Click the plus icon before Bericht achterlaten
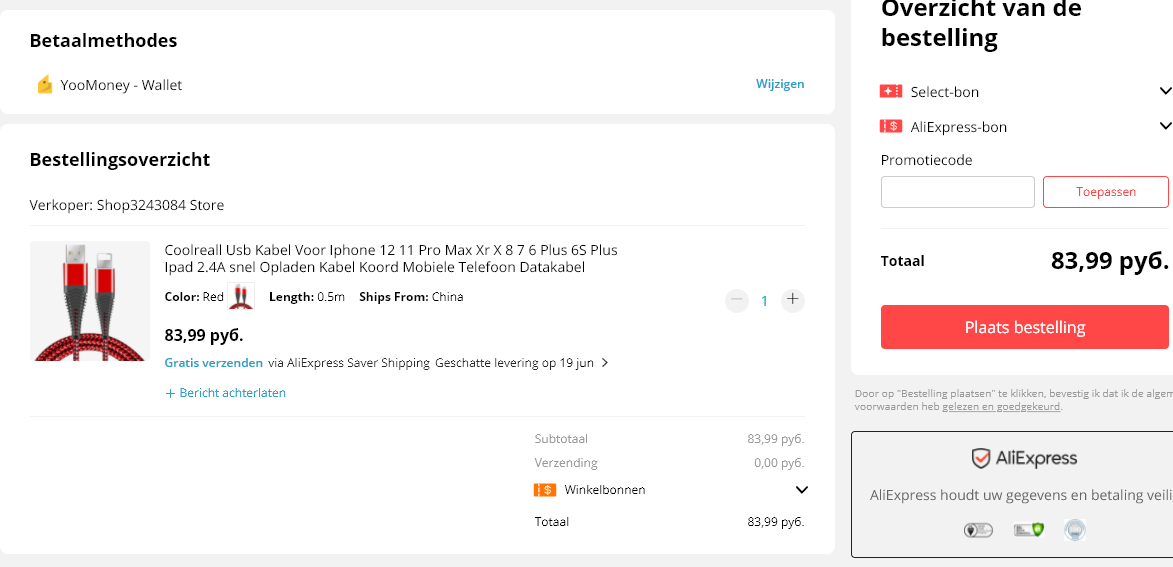 point(170,393)
